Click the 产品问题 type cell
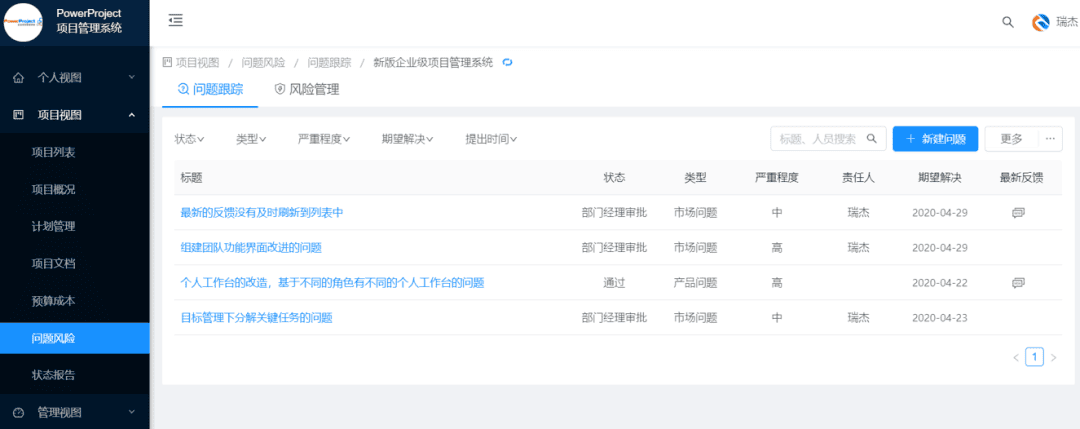Viewport: 1080px width, 429px height. [696, 283]
